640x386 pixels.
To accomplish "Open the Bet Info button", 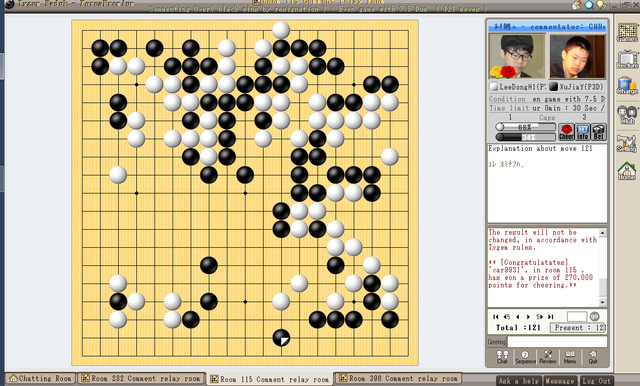I will tap(582, 132).
